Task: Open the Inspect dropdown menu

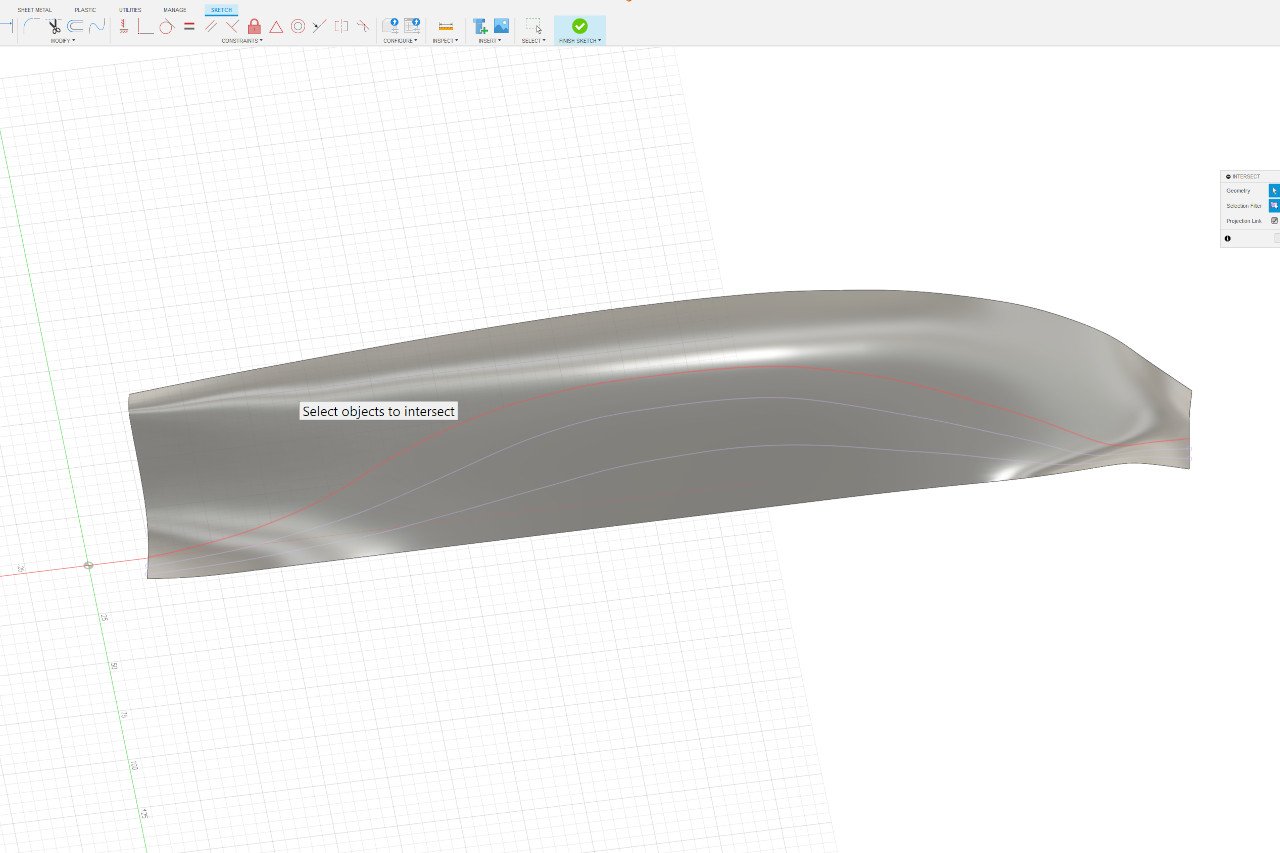Action: [445, 41]
